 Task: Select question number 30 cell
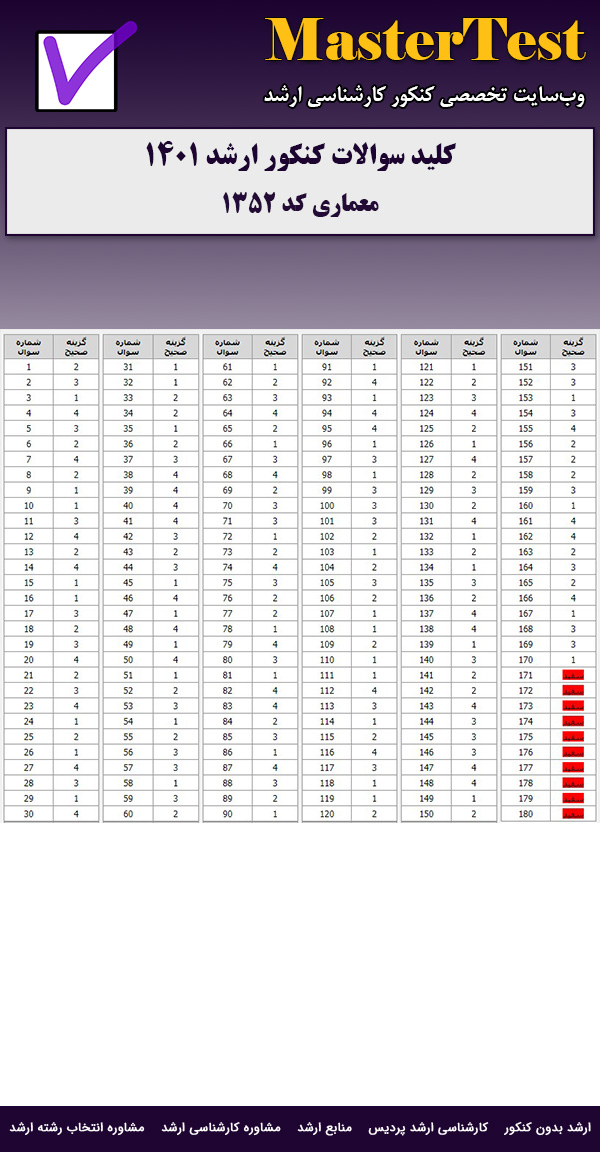pyautogui.click(x=29, y=814)
